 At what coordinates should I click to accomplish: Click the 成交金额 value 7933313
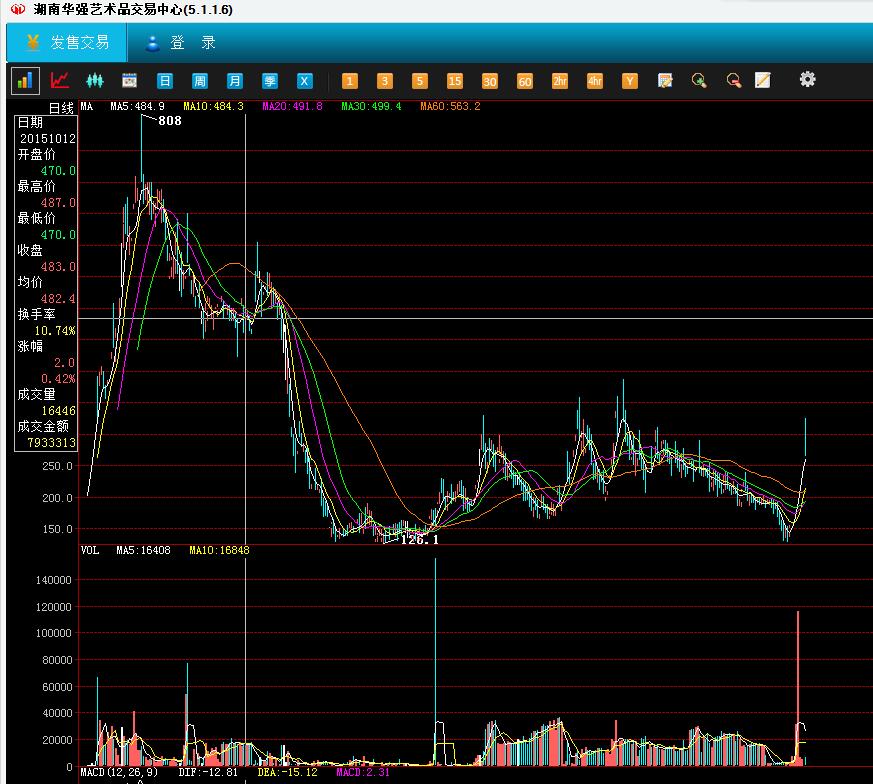[x=51, y=443]
